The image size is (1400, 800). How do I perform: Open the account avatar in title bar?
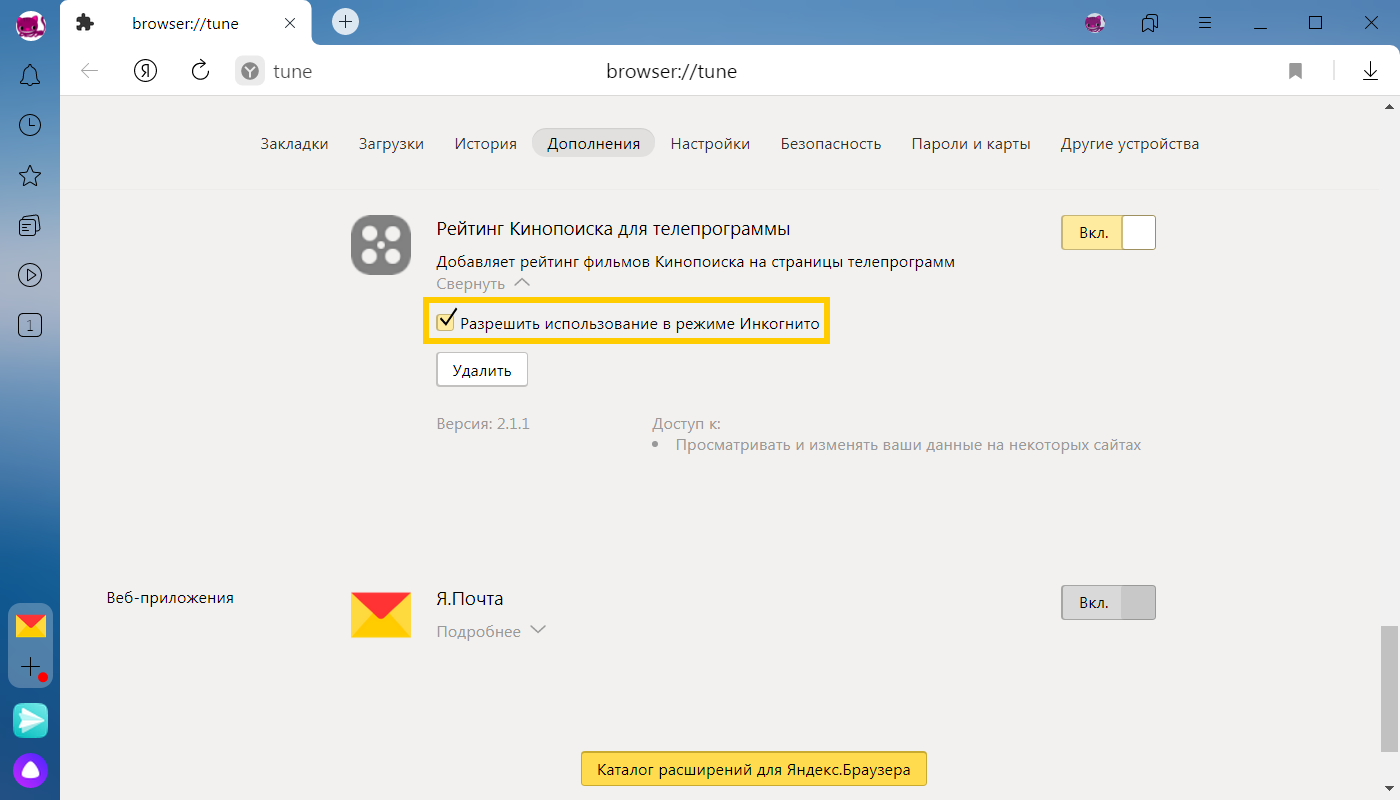click(x=1095, y=22)
